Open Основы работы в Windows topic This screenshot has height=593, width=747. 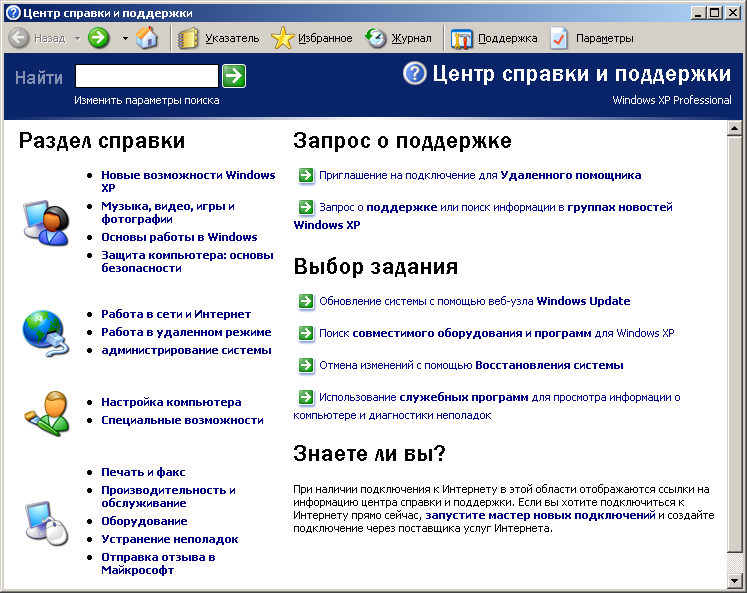179,237
